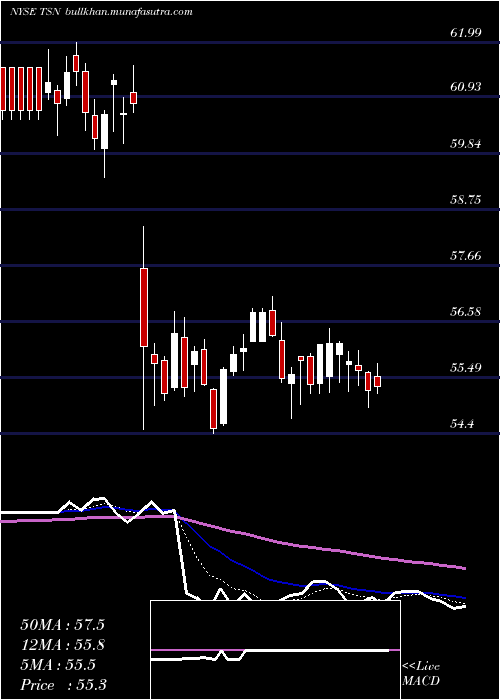Image resolution: width=500 pixels, height=700 pixels.
Task: Click inside the MACD inset panel
Action: click(275, 650)
